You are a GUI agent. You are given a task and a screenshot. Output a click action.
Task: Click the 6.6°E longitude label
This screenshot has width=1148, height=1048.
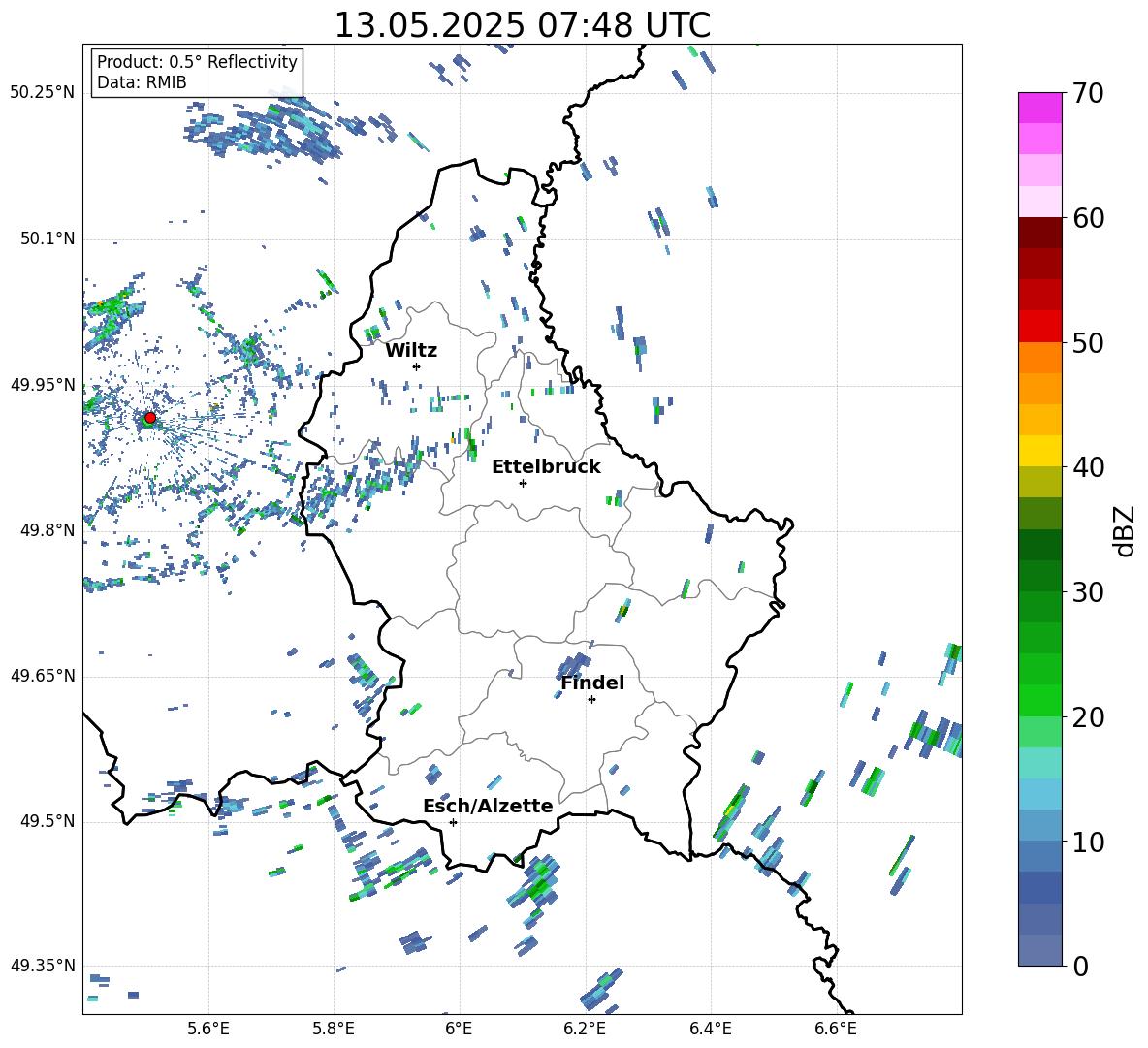(x=836, y=1029)
